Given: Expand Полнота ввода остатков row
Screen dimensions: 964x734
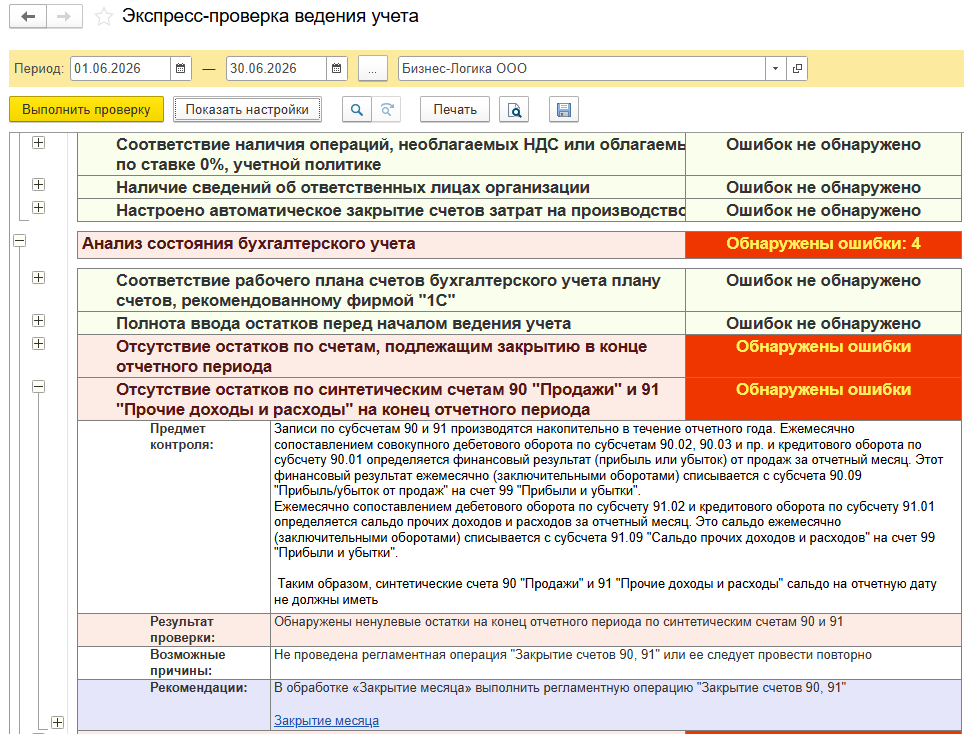Looking at the screenshot, I should coord(38,320).
